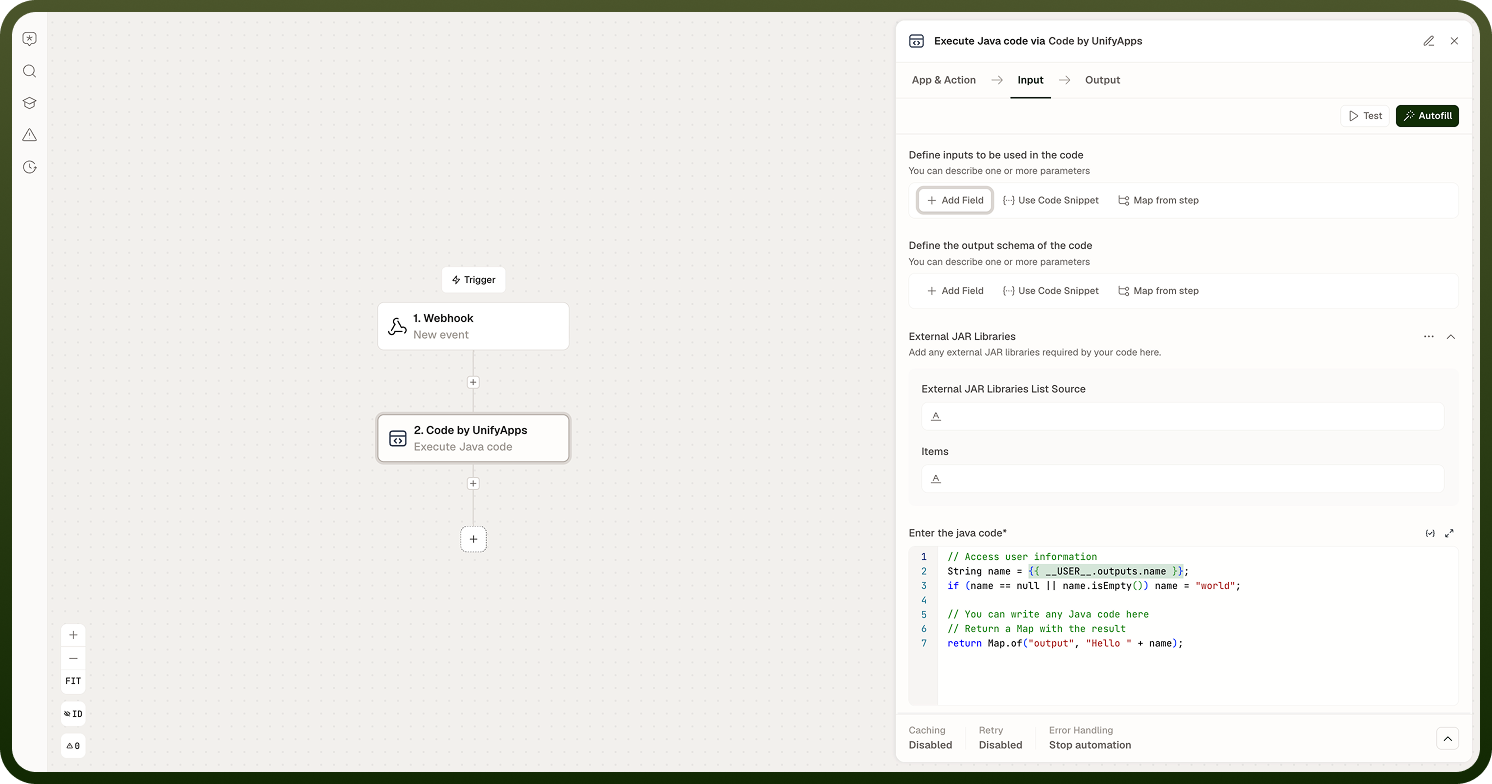Open the warning triangle icon in sidebar
This screenshot has width=1492, height=784.
29,135
